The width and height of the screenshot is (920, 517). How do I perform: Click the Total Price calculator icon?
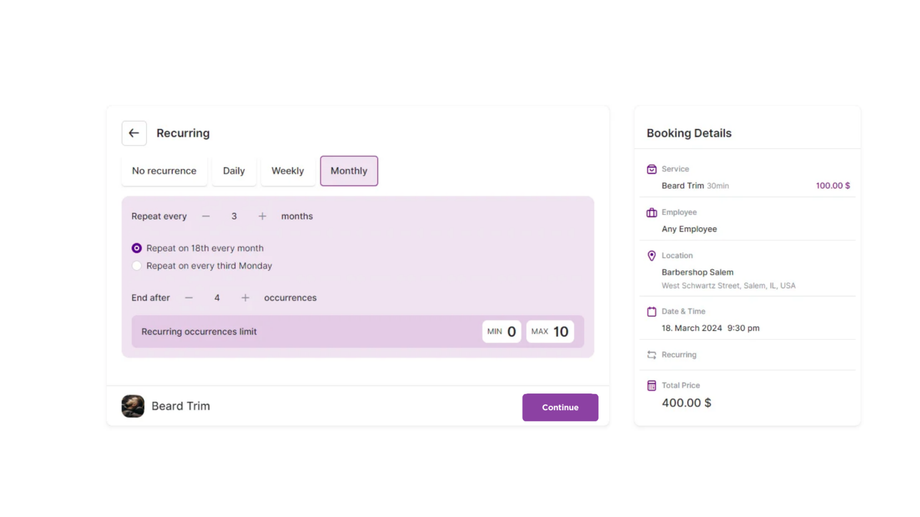pyautogui.click(x=651, y=385)
